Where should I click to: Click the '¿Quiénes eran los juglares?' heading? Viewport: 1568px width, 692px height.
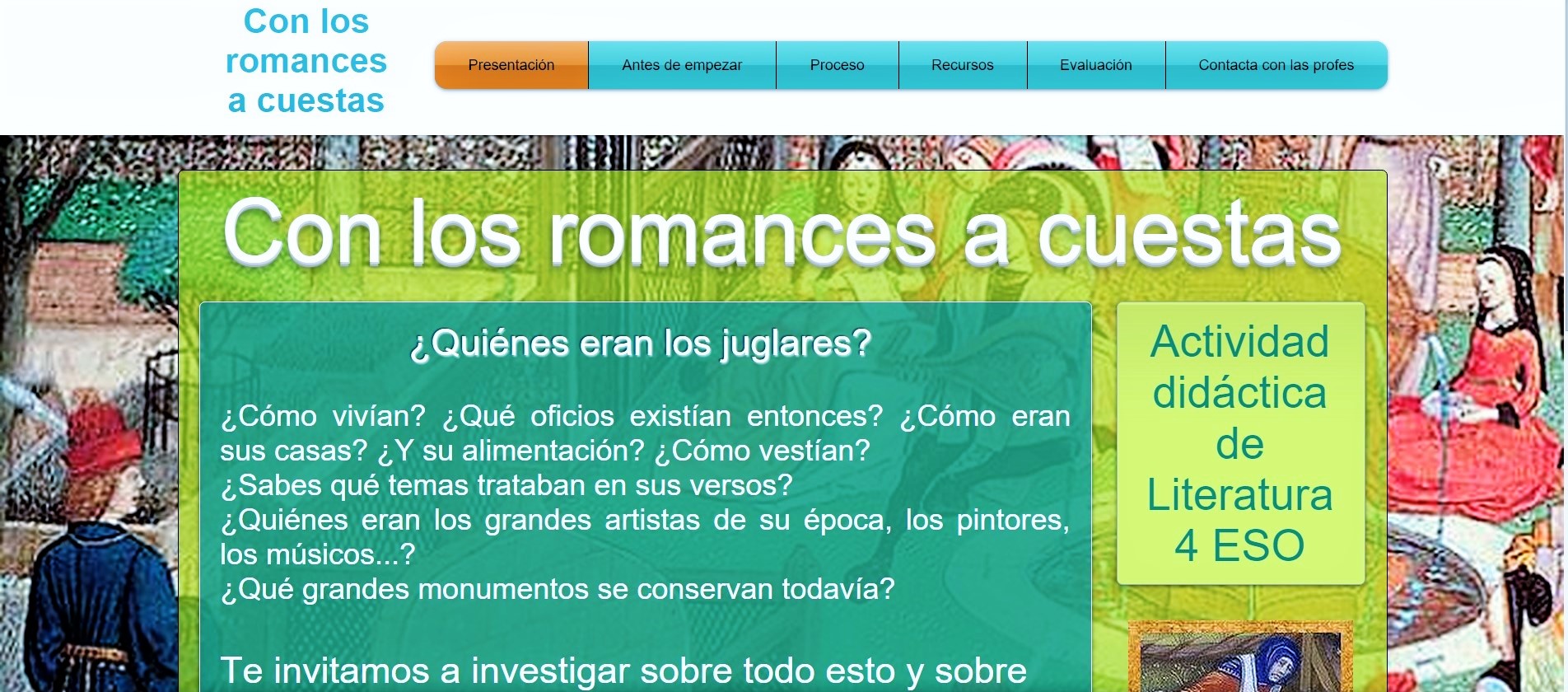pyautogui.click(x=641, y=344)
